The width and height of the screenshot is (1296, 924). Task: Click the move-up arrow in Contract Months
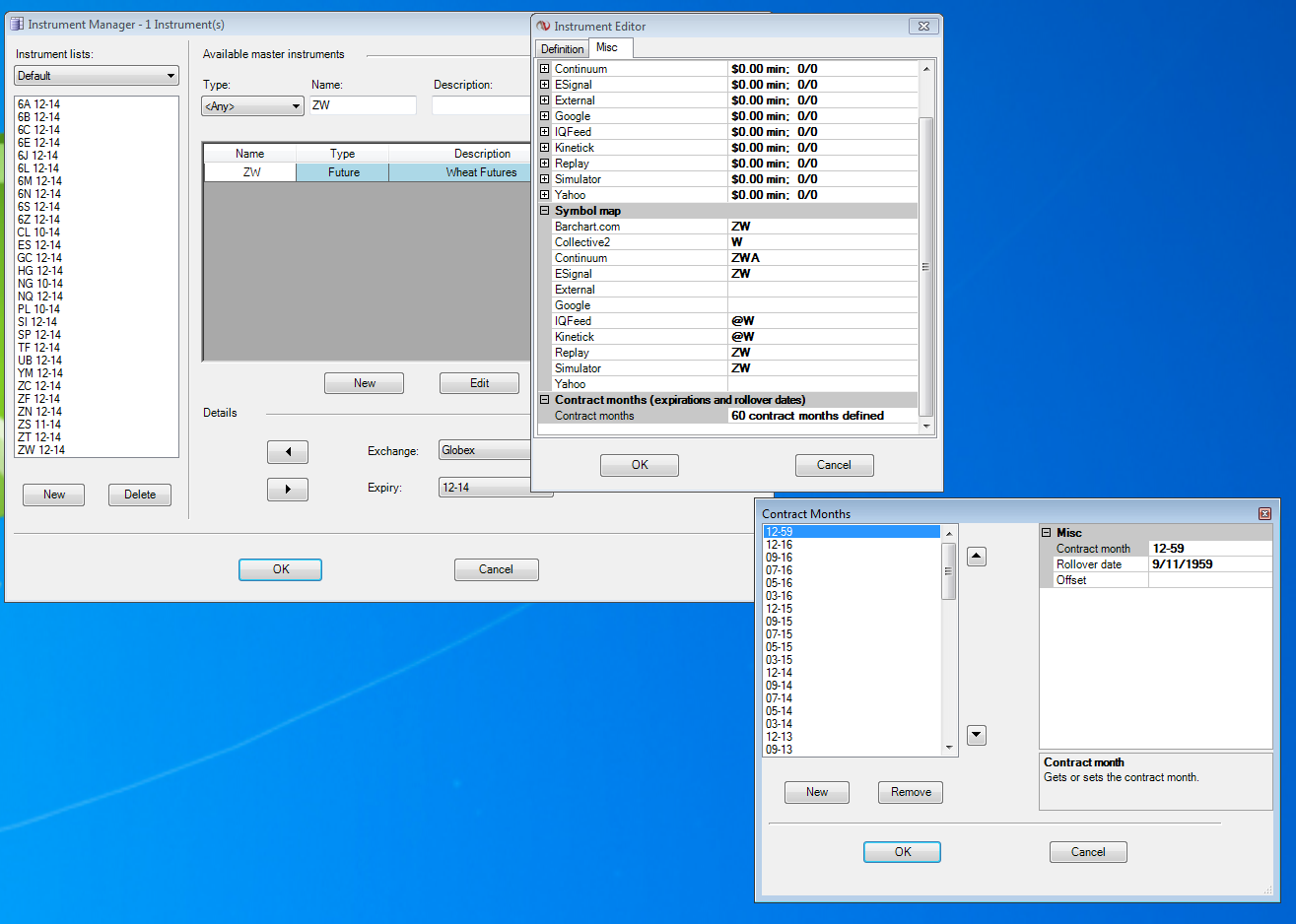pyautogui.click(x=976, y=557)
